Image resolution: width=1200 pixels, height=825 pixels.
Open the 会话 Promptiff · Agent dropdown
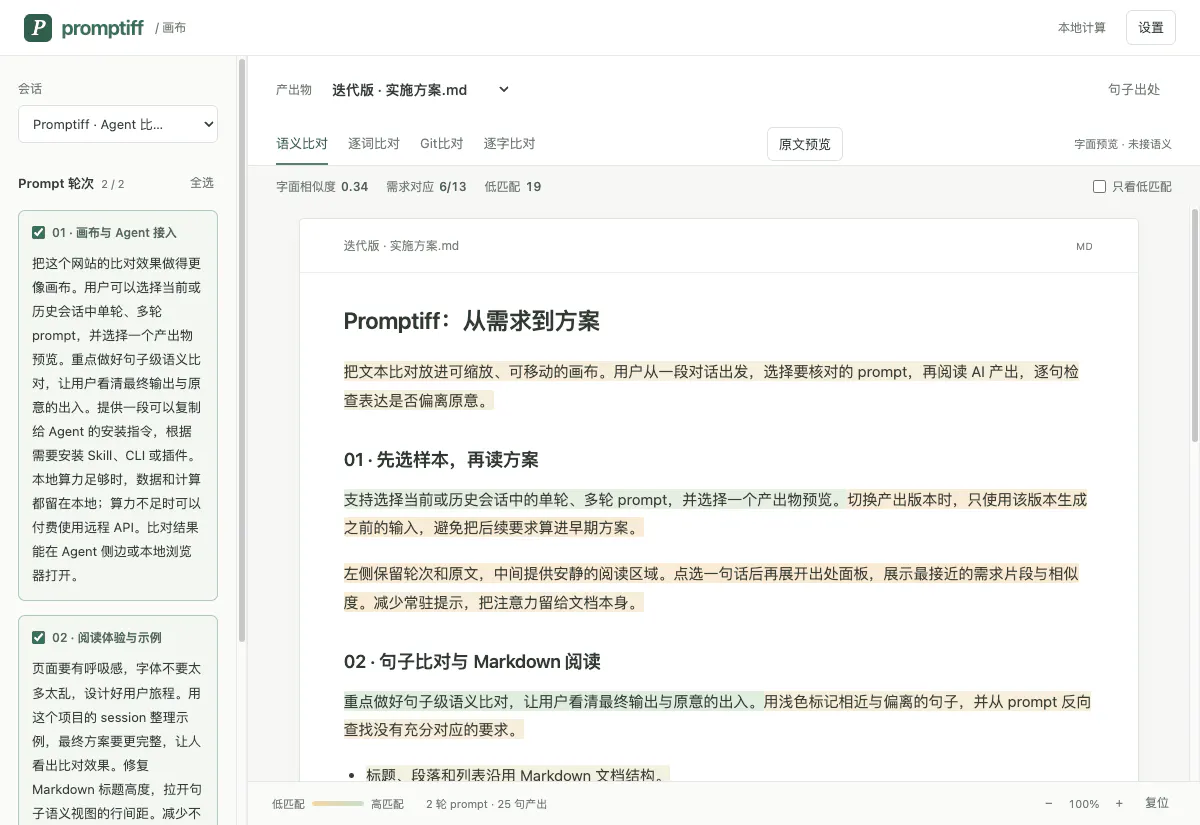118,124
